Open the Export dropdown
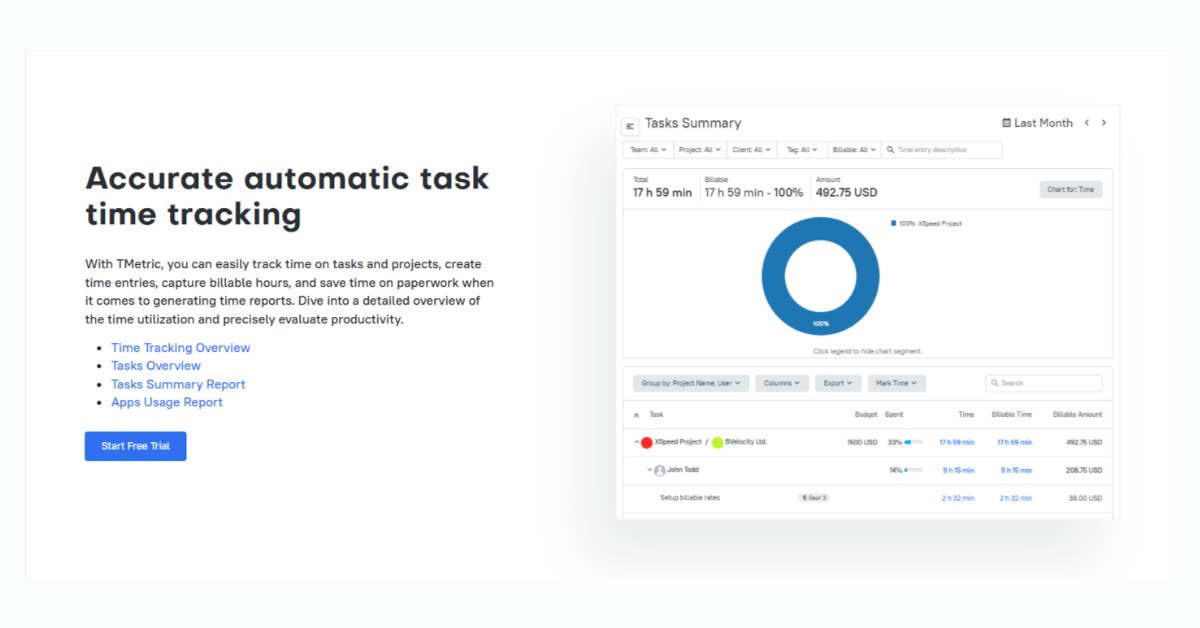This screenshot has height=628, width=1200. point(838,383)
